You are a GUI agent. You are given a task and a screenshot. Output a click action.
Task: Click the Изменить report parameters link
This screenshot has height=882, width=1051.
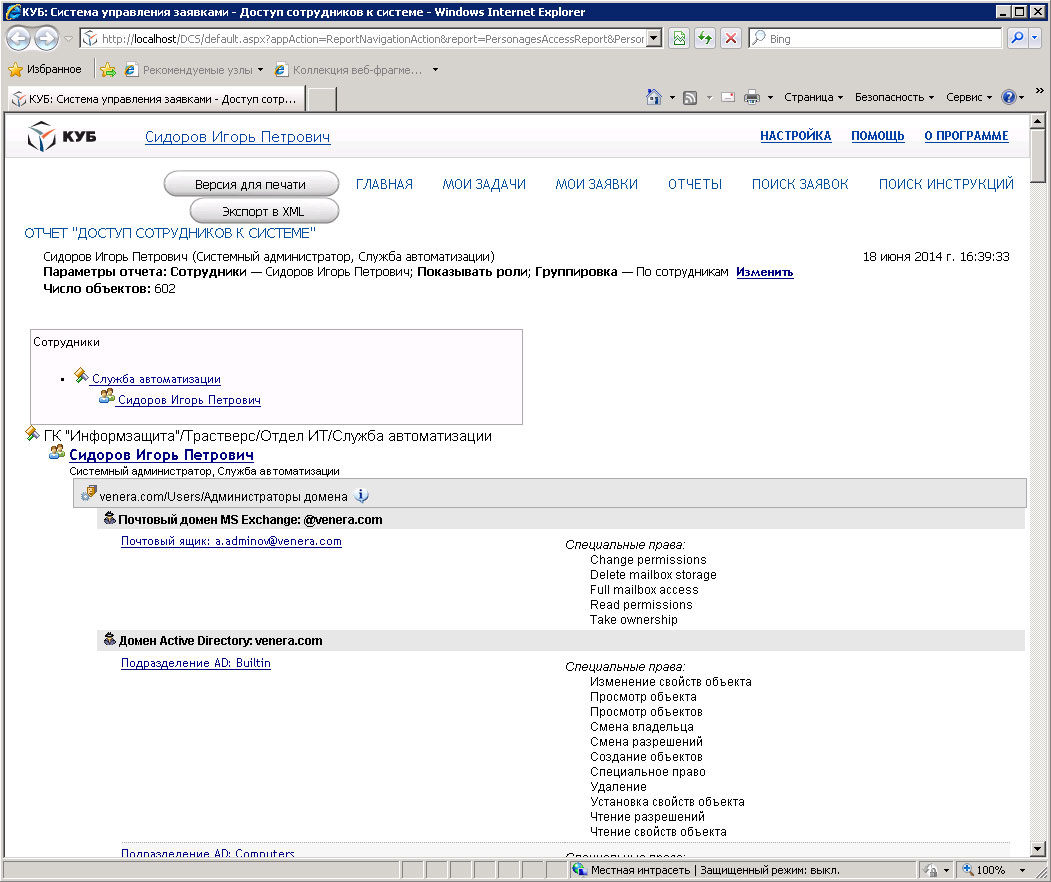765,272
